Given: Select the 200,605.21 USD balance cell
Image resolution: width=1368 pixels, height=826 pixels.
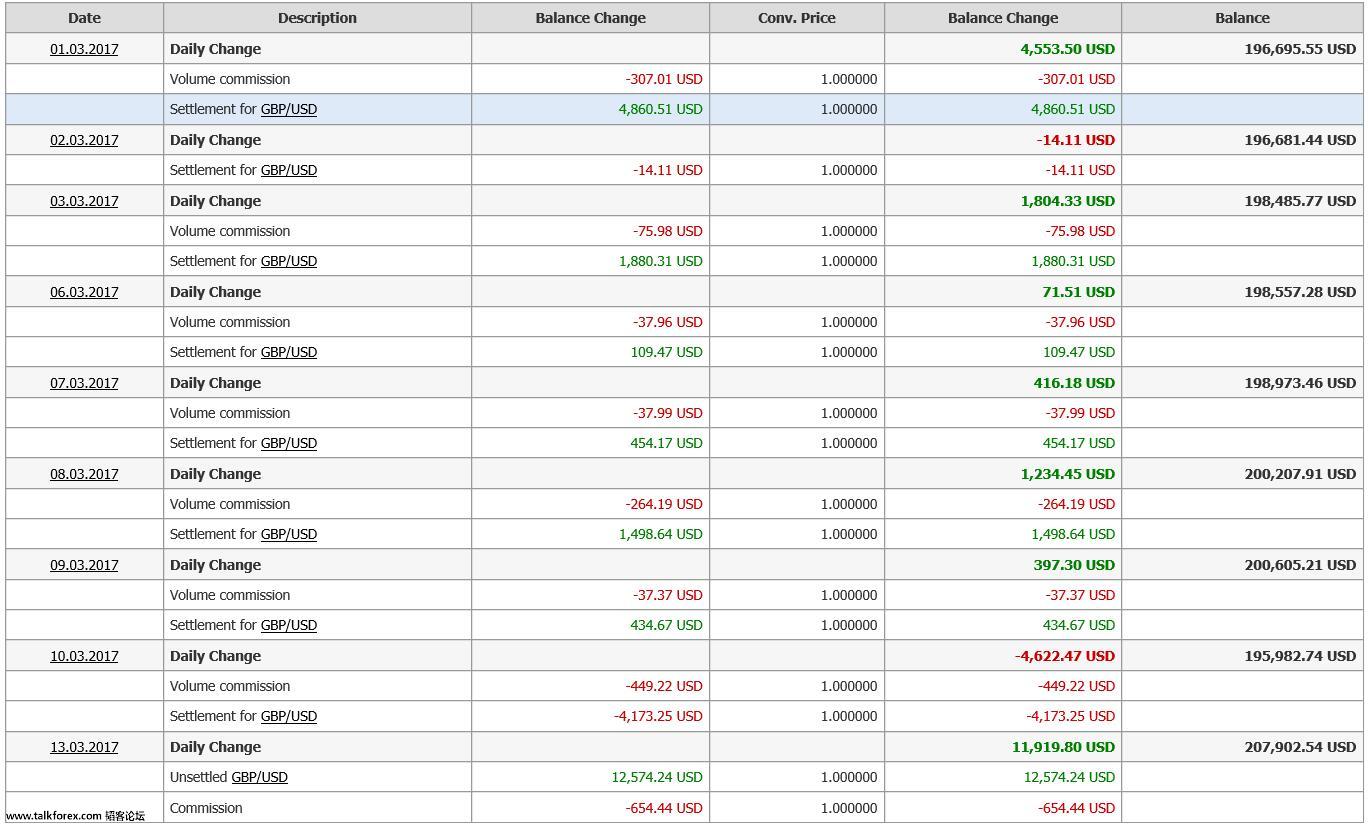Looking at the screenshot, I should pyautogui.click(x=1242, y=565).
